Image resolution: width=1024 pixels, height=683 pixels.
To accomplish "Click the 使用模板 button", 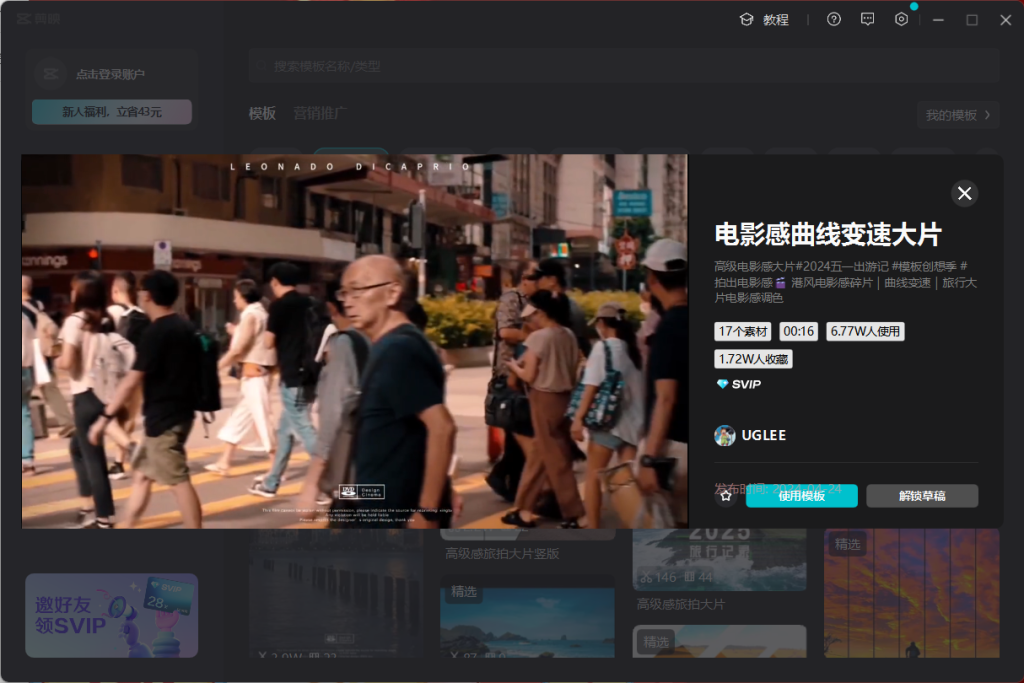I will click(801, 495).
